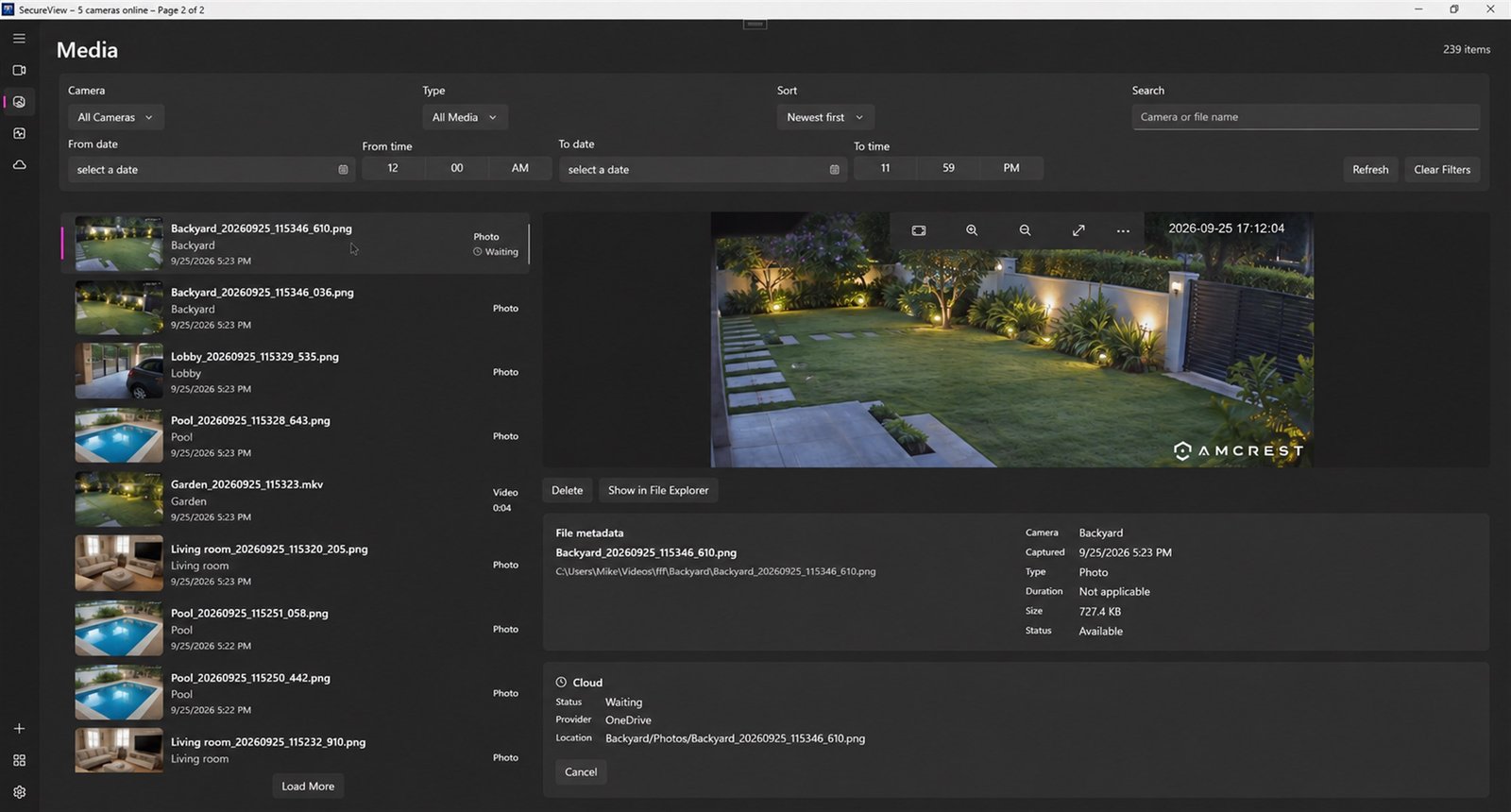Expand the preview to full screen
This screenshot has height=812, width=1511.
coord(1078,230)
